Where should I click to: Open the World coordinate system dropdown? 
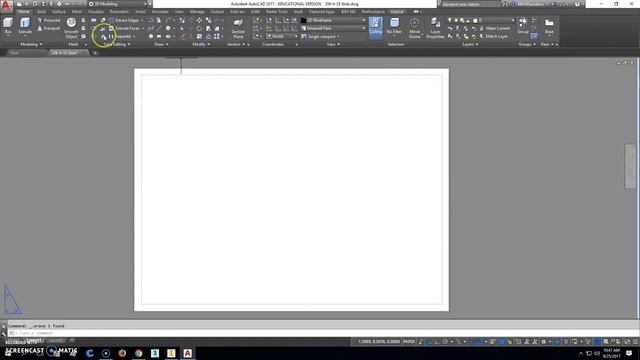(x=282, y=36)
